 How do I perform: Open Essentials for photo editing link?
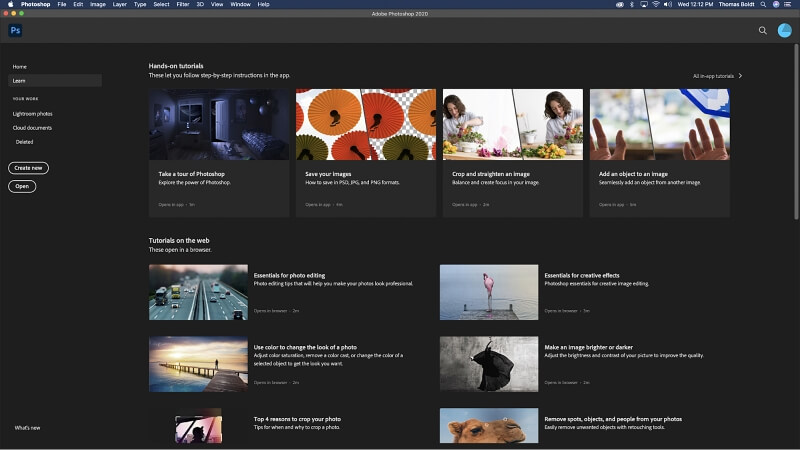289,276
